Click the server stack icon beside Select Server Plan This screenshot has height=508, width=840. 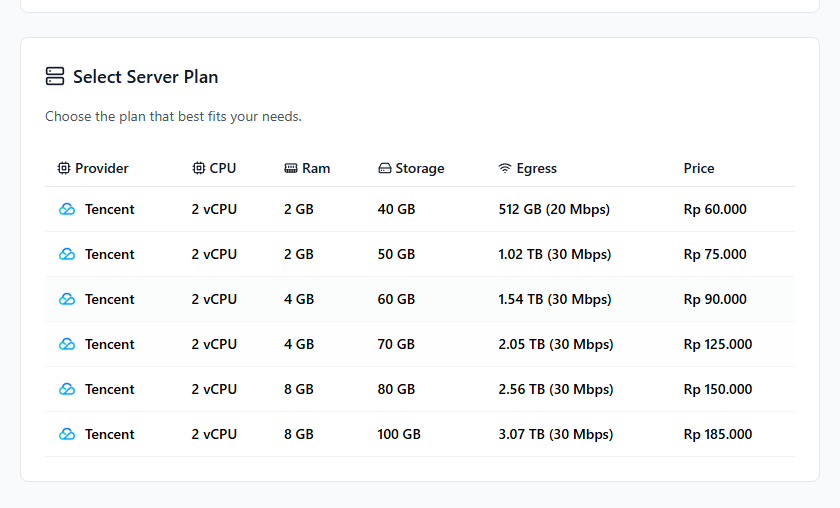(55, 76)
